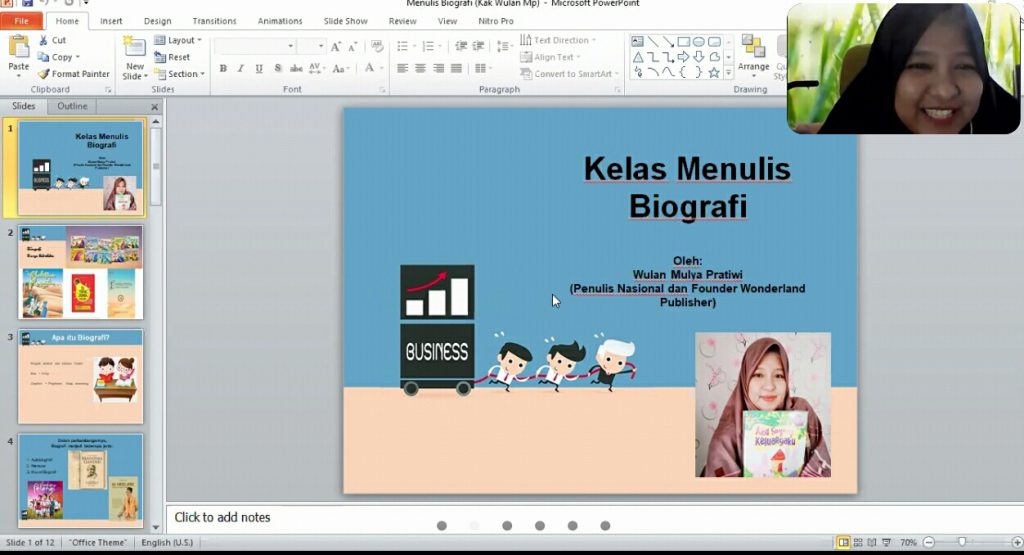Click Convert to SmartArt
1024x555 pixels.
coord(569,74)
